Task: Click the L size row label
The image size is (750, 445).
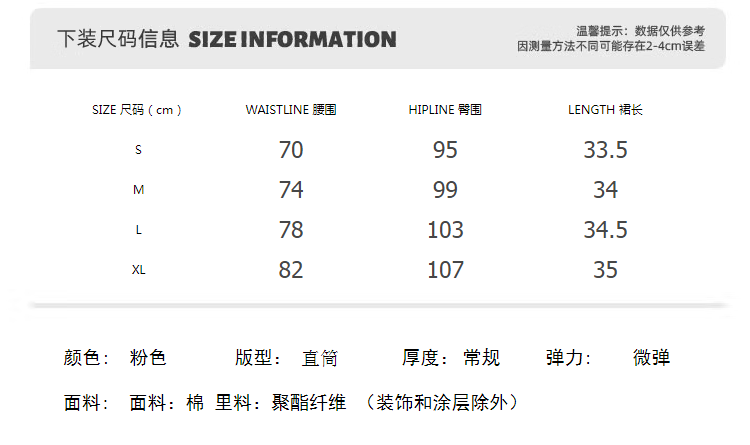Action: (138, 230)
